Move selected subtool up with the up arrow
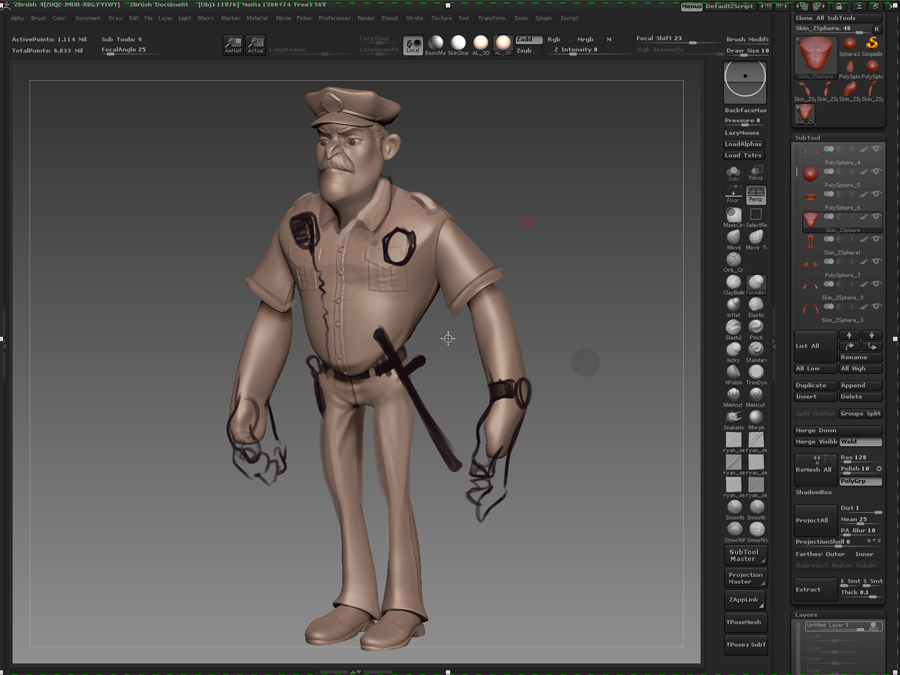Viewport: 900px width, 675px height. [x=849, y=335]
